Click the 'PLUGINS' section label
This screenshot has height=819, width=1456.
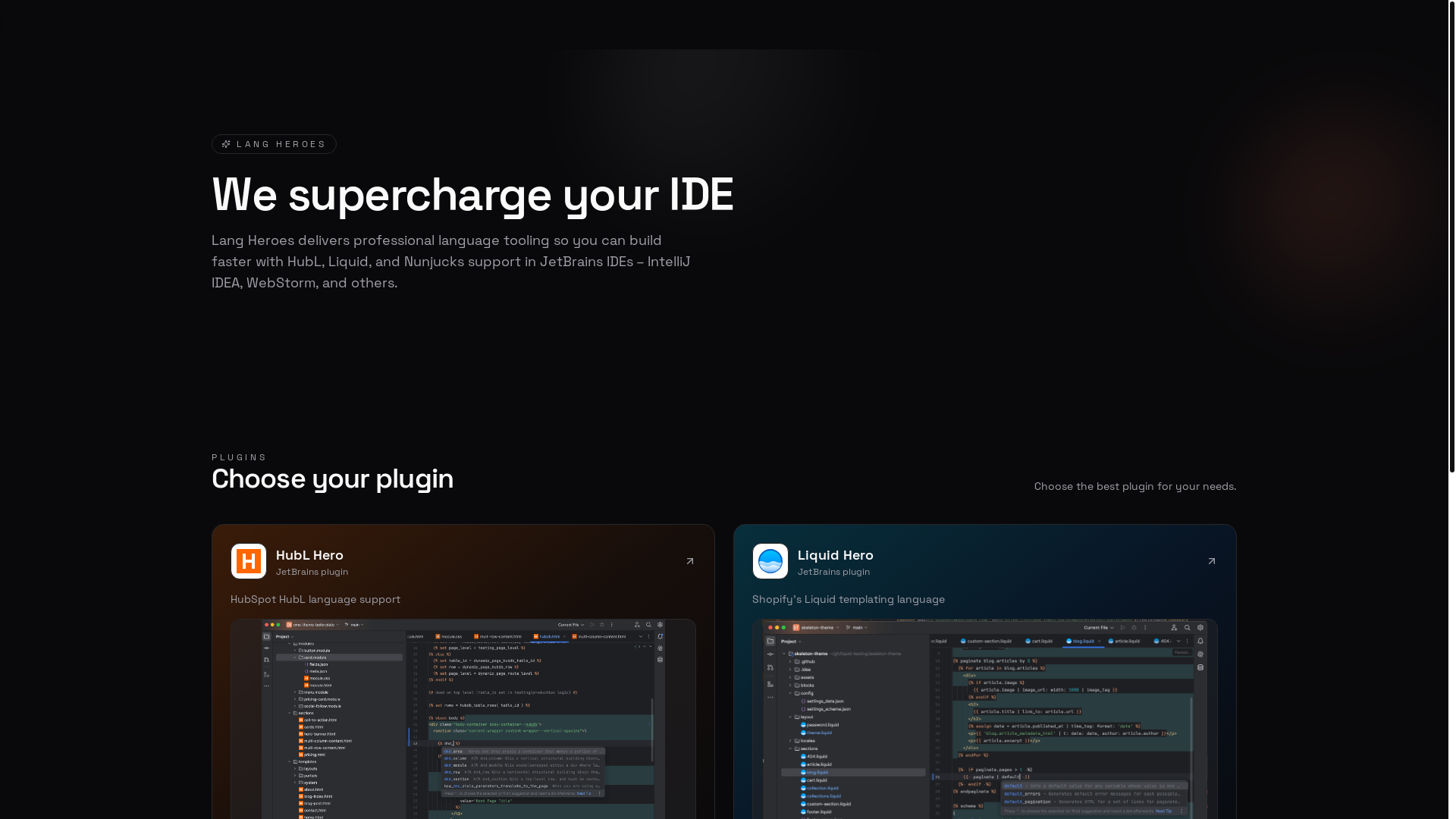pyautogui.click(x=239, y=457)
